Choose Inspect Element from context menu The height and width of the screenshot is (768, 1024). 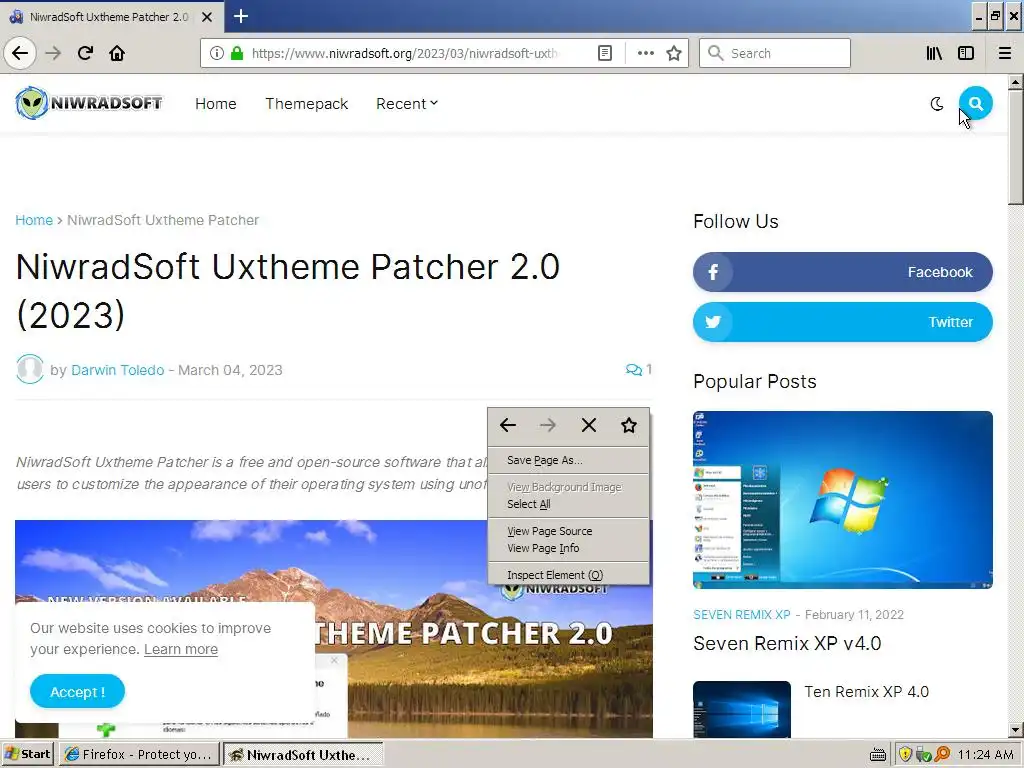click(x=568, y=575)
